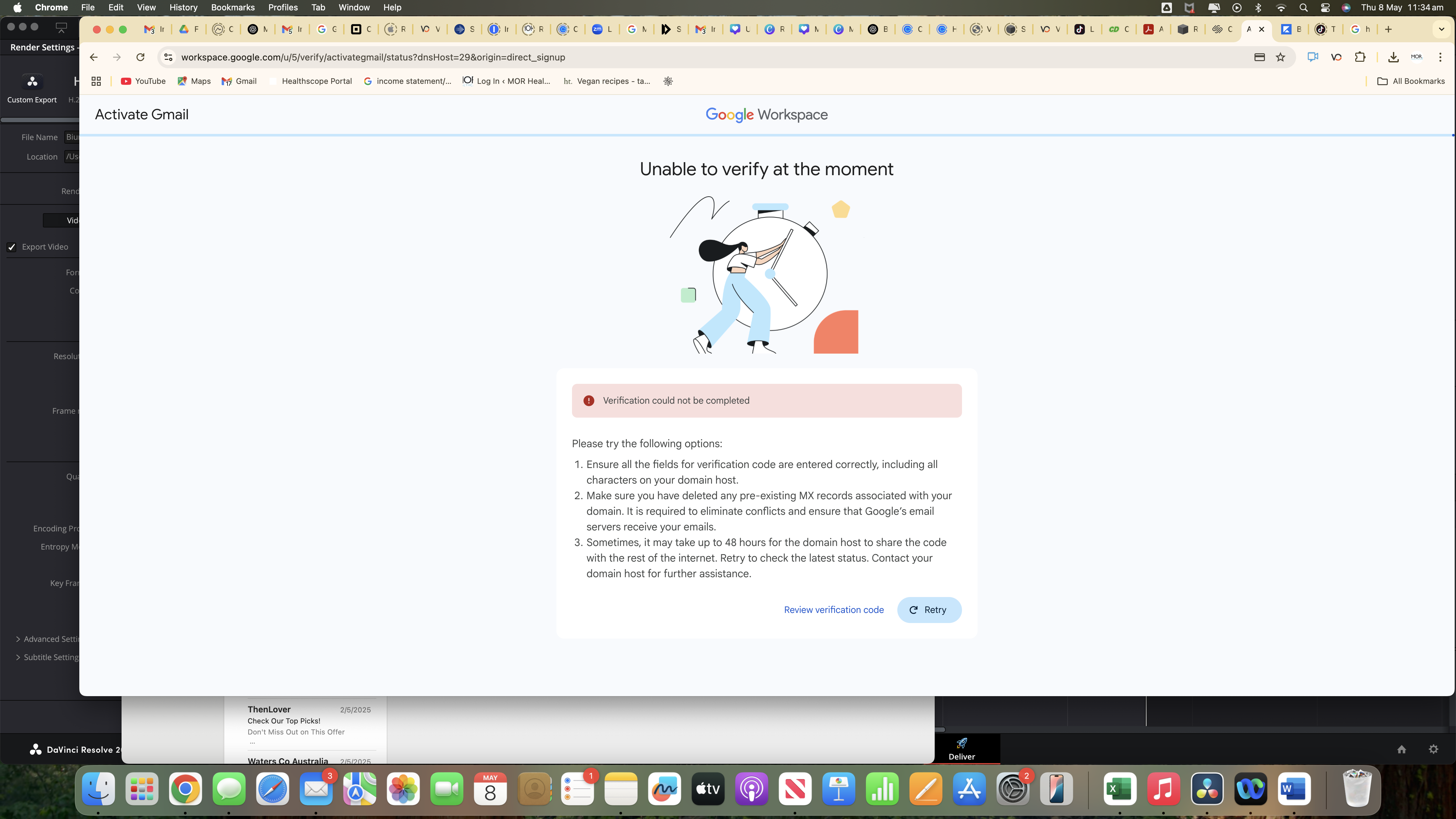The image size is (1456, 819).
Task: Click the browser reload page icon
Action: pos(140,57)
